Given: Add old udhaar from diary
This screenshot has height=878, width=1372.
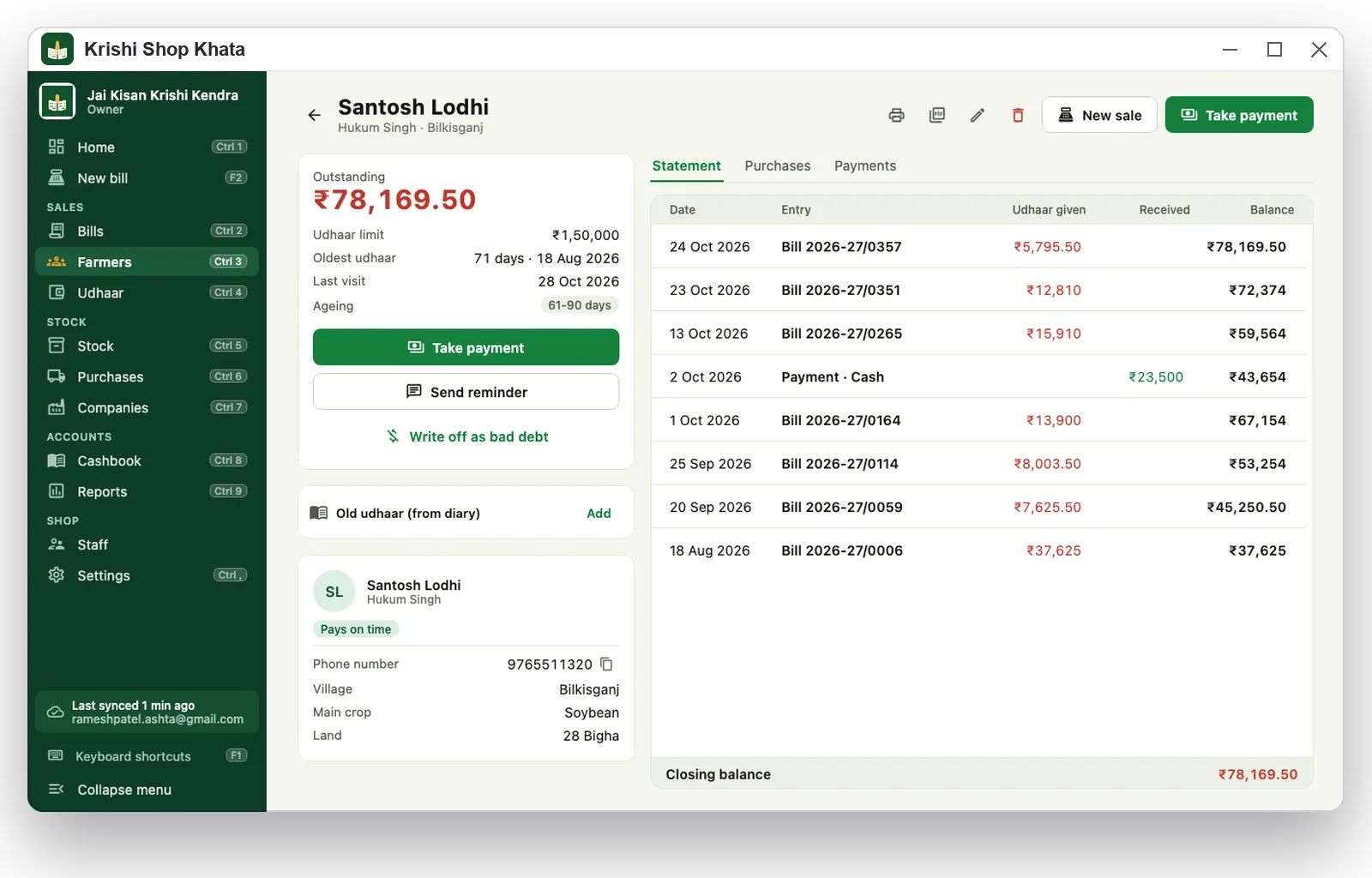Looking at the screenshot, I should pyautogui.click(x=599, y=514).
